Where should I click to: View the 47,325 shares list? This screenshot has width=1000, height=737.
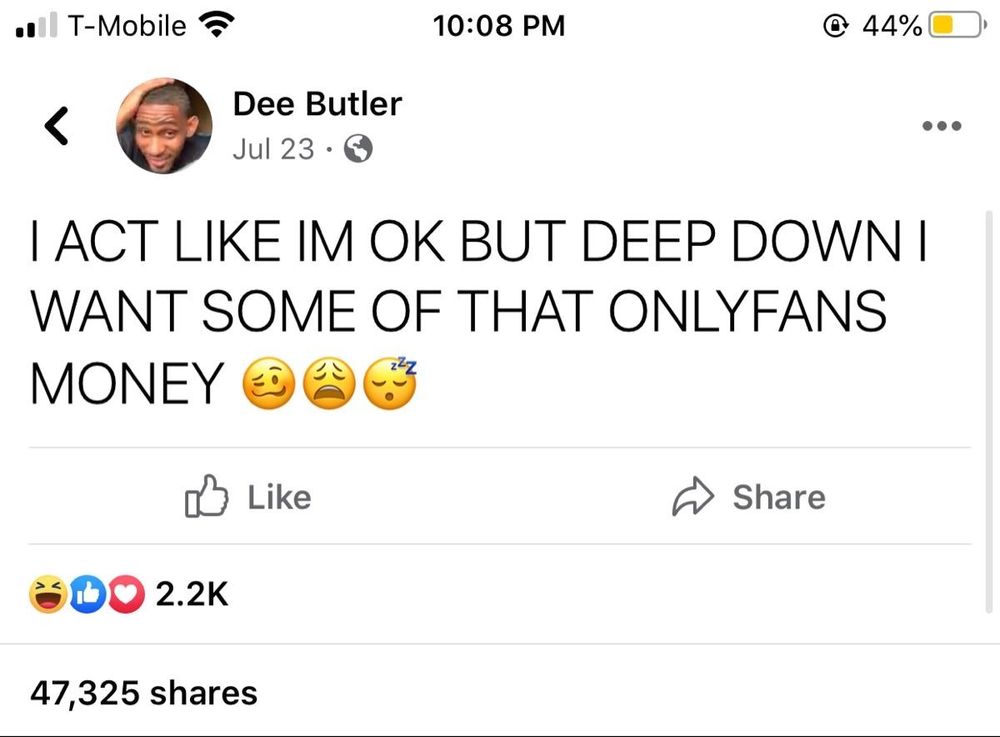143,693
